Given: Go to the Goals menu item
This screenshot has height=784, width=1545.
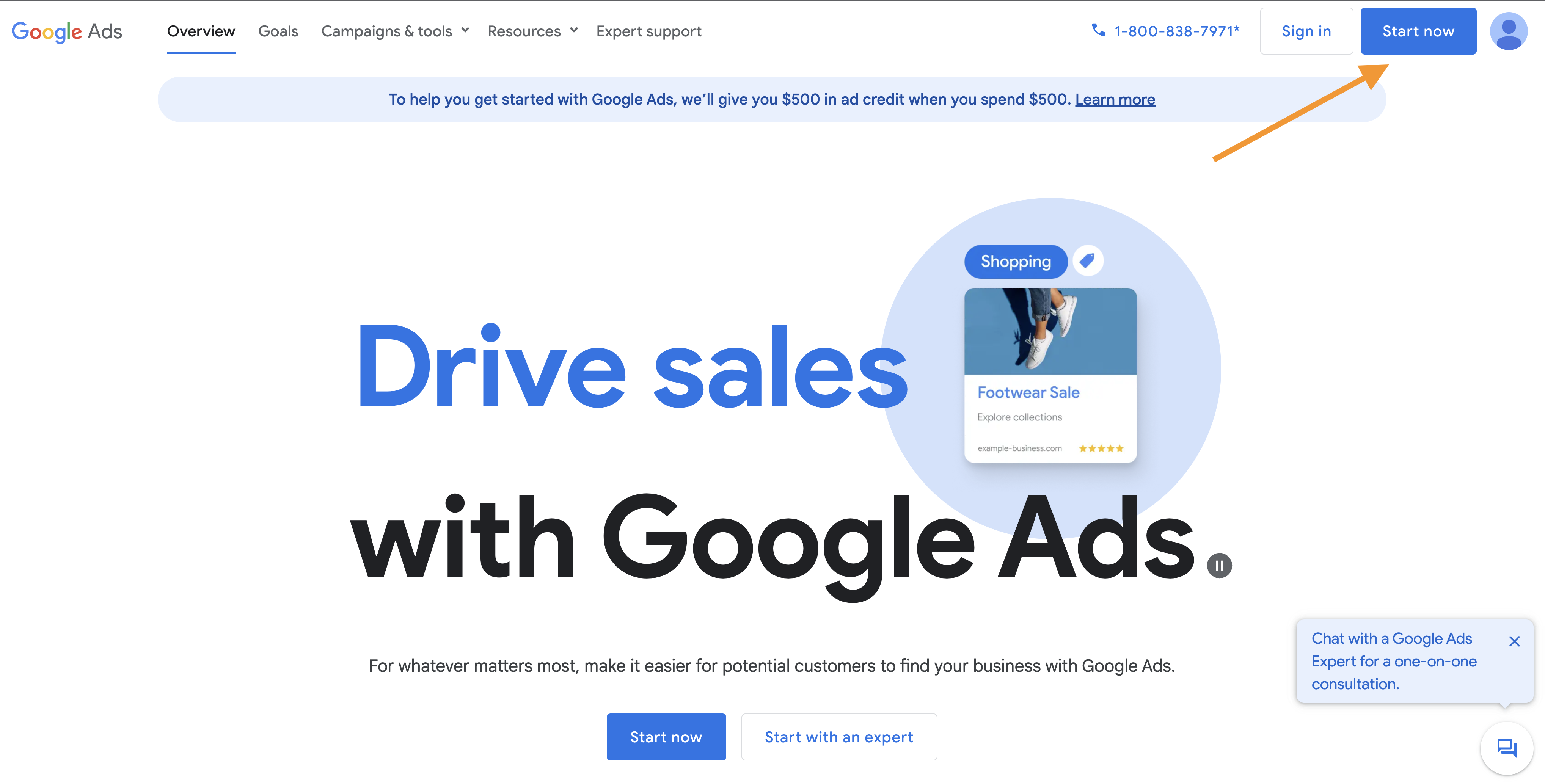Looking at the screenshot, I should pyautogui.click(x=278, y=31).
